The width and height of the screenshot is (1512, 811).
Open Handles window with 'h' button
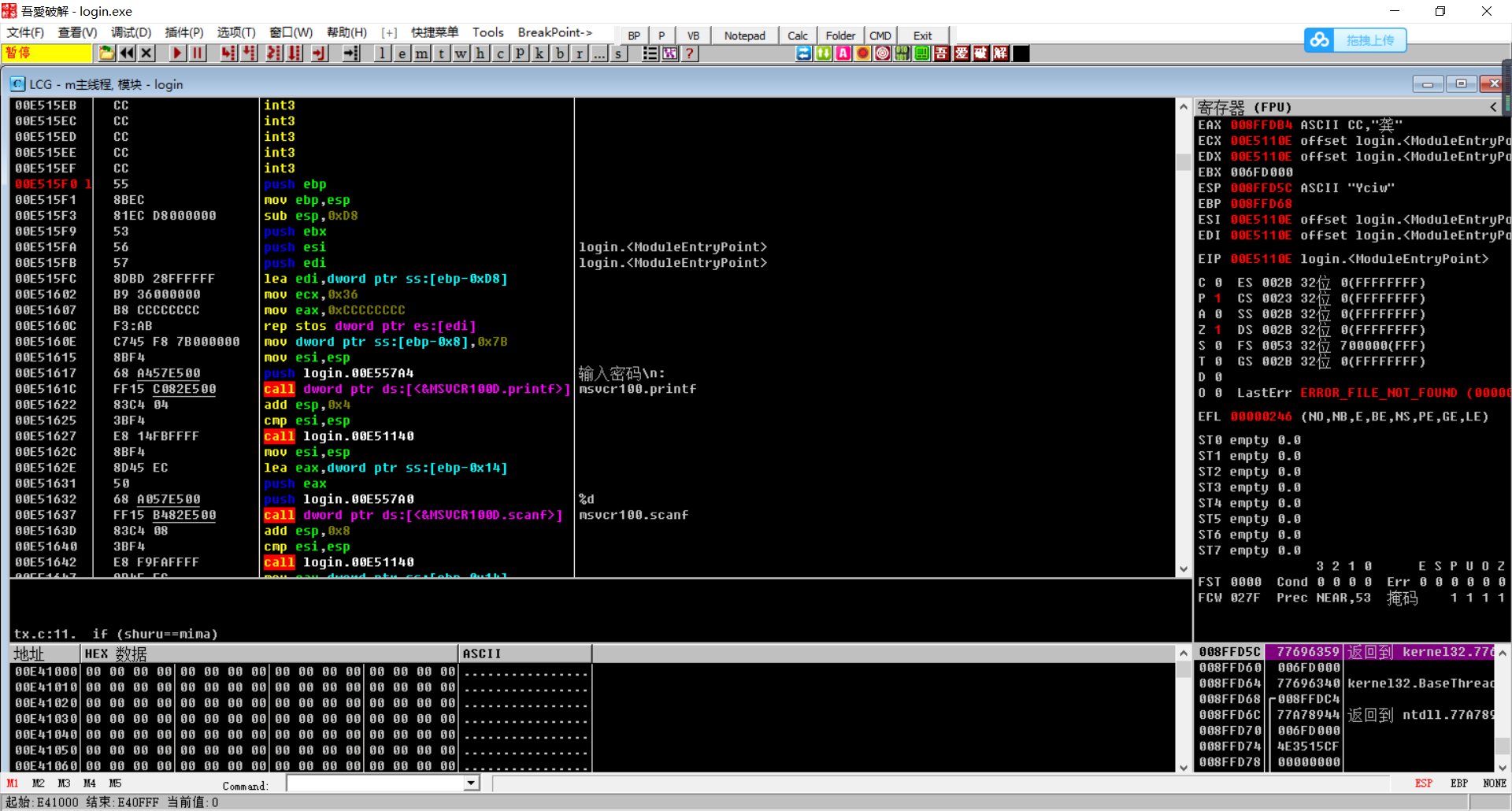coord(480,54)
